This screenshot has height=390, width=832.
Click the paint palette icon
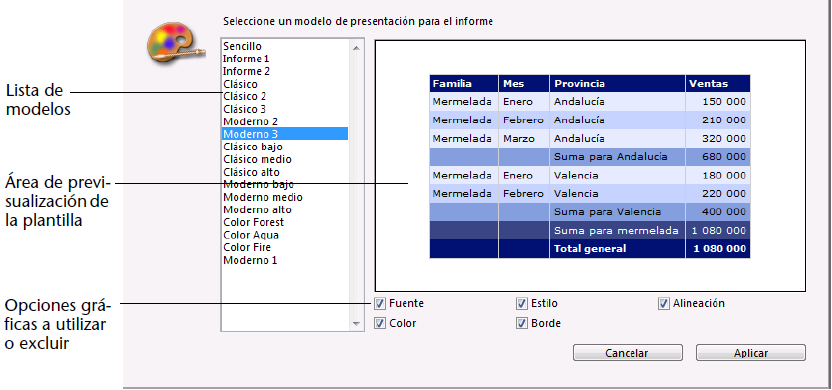pos(175,48)
